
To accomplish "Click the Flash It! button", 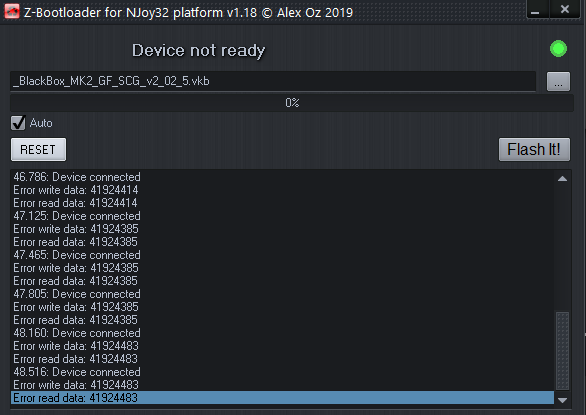I will (x=534, y=150).
